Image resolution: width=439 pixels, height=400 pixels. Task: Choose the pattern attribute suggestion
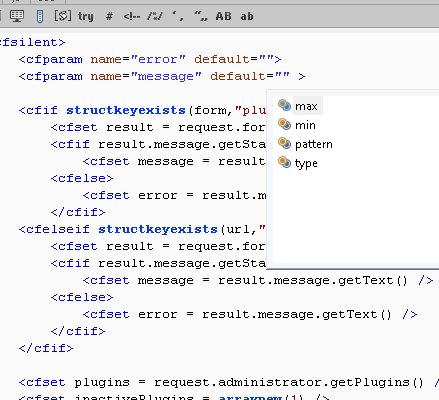[314, 144]
